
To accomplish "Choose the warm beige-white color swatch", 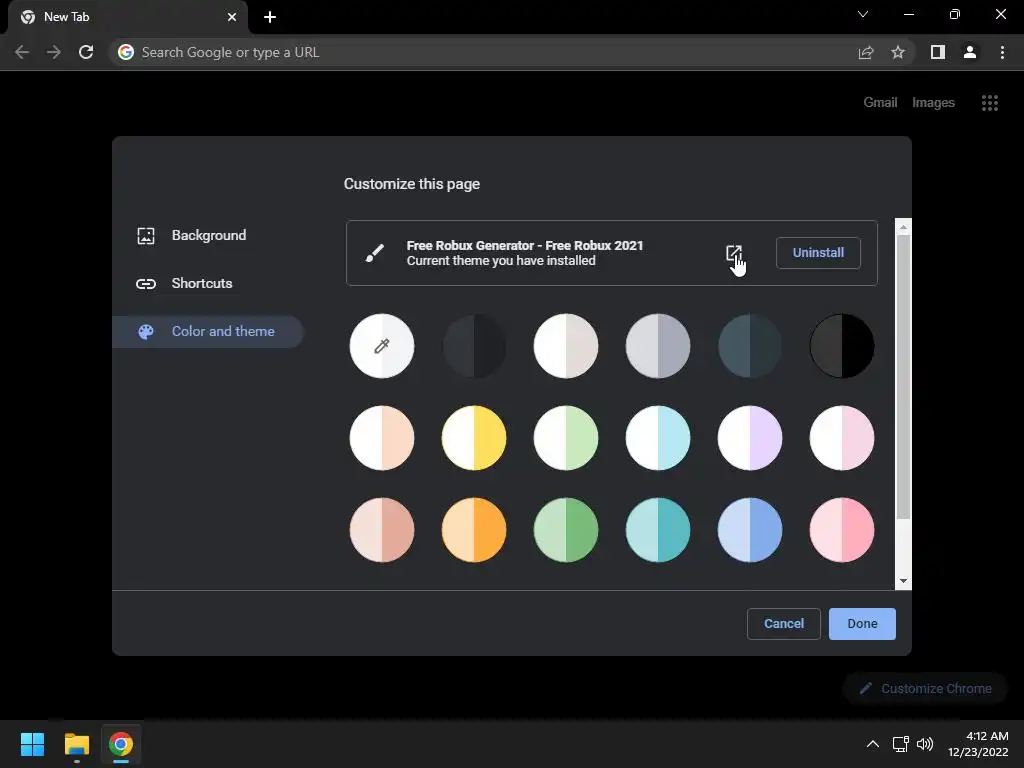I will coord(566,346).
